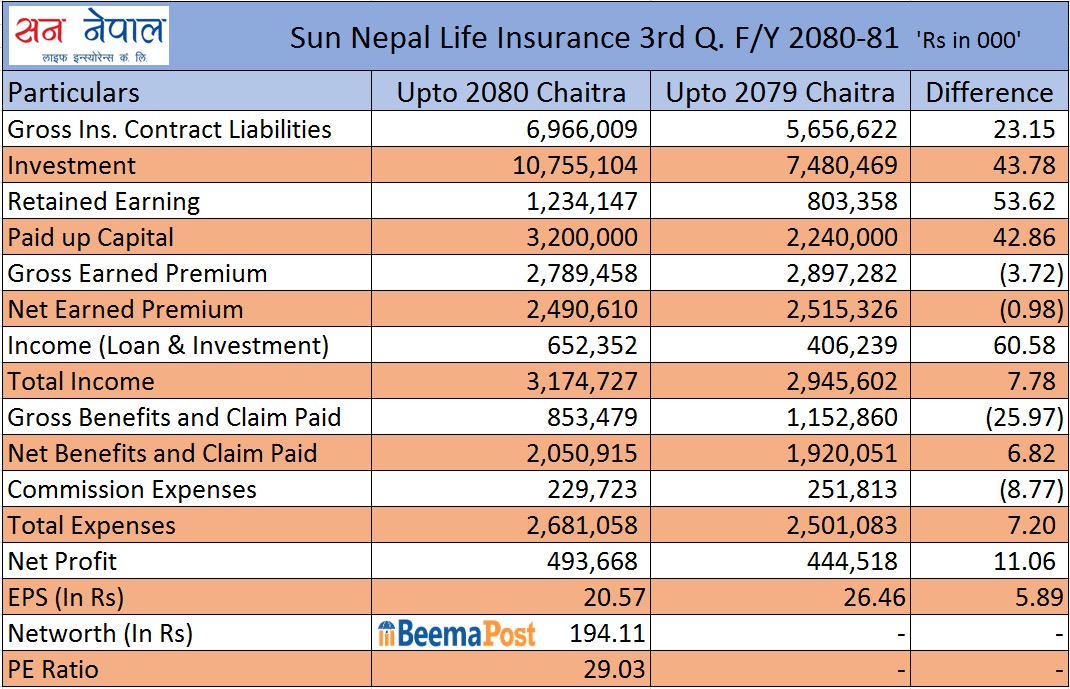
Task: Click the Upto 2080 Chaitra header
Action: point(511,93)
